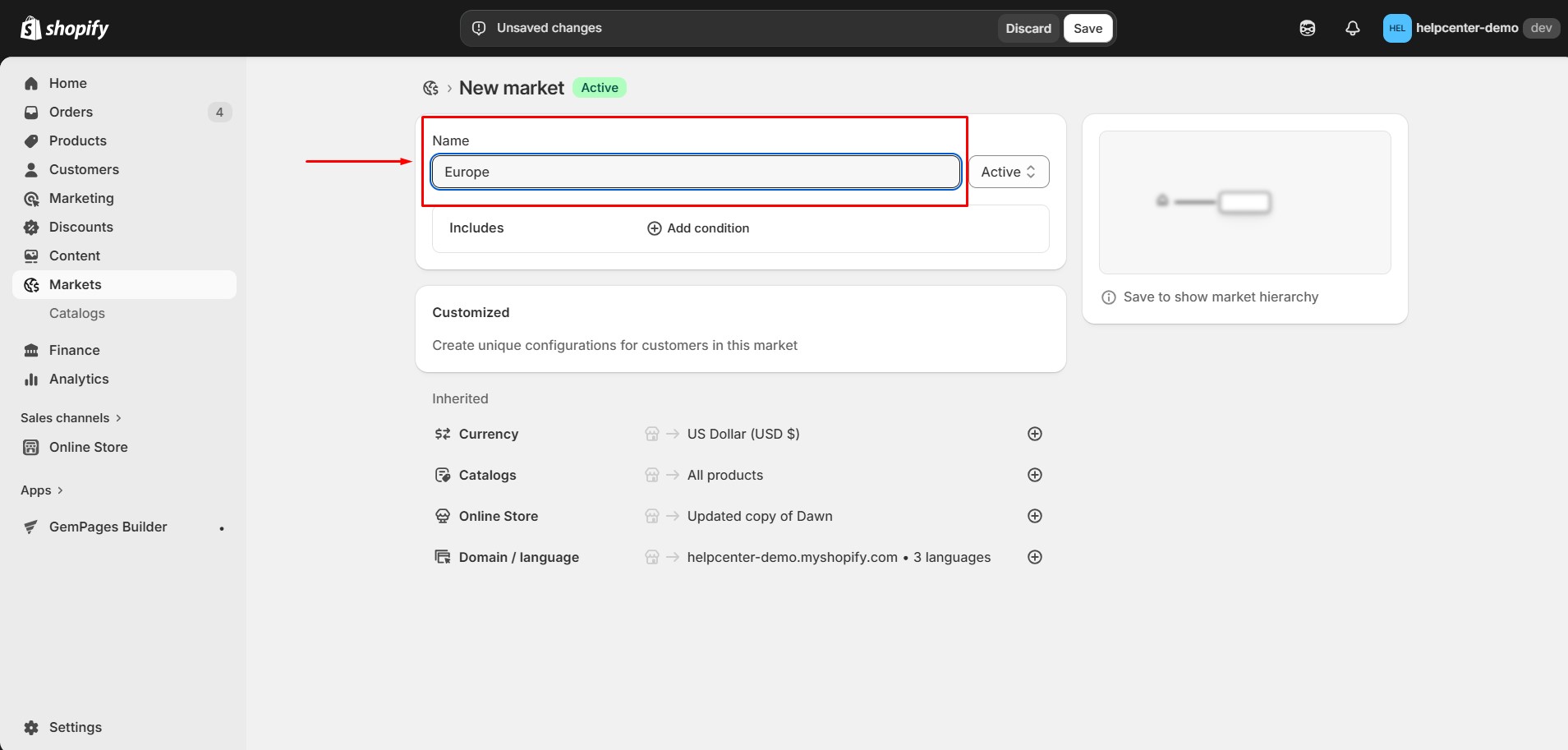Save the unsaved changes
Image resolution: width=1568 pixels, height=750 pixels.
[x=1087, y=28]
